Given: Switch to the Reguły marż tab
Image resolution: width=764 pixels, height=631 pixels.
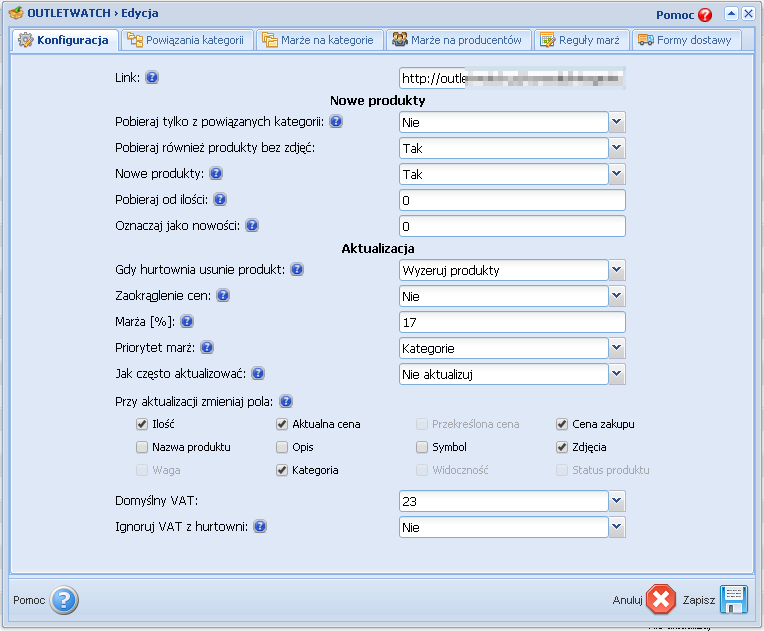Looking at the screenshot, I should coord(582,40).
